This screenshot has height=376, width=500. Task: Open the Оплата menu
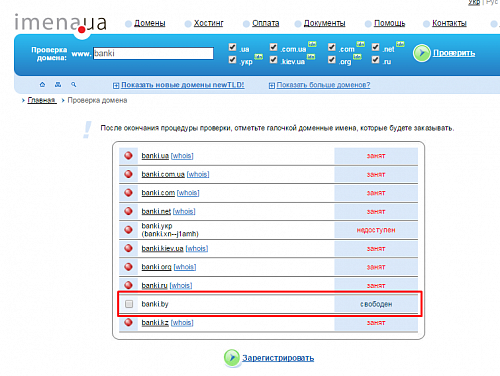click(x=265, y=23)
